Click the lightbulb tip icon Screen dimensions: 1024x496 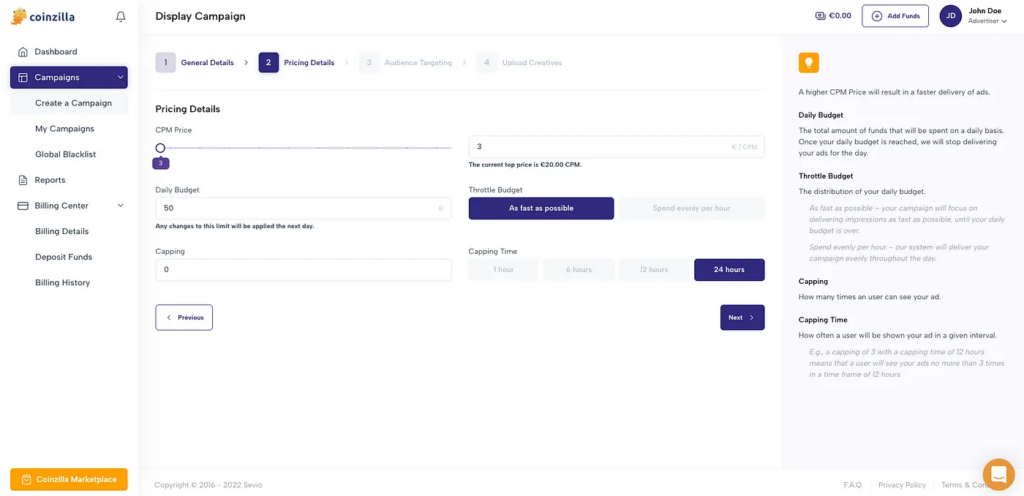pyautogui.click(x=808, y=63)
